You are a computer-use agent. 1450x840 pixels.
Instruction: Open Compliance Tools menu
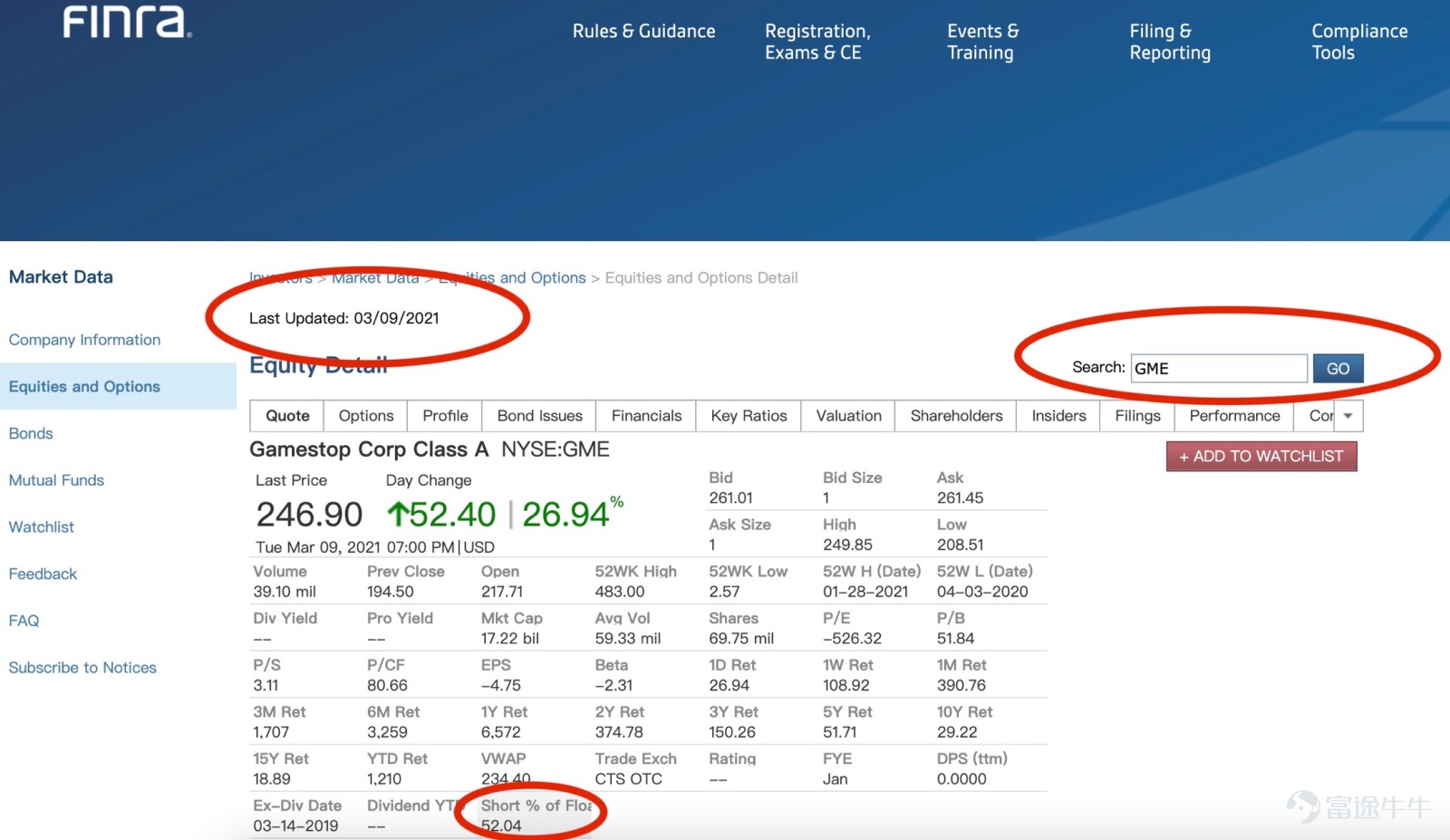click(x=1359, y=42)
